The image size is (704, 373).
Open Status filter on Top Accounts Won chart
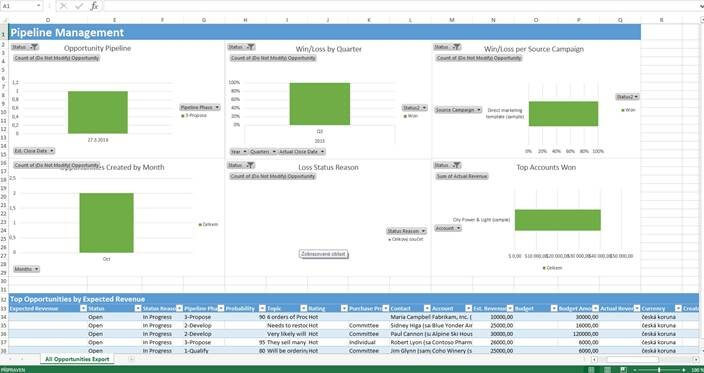(x=447, y=166)
